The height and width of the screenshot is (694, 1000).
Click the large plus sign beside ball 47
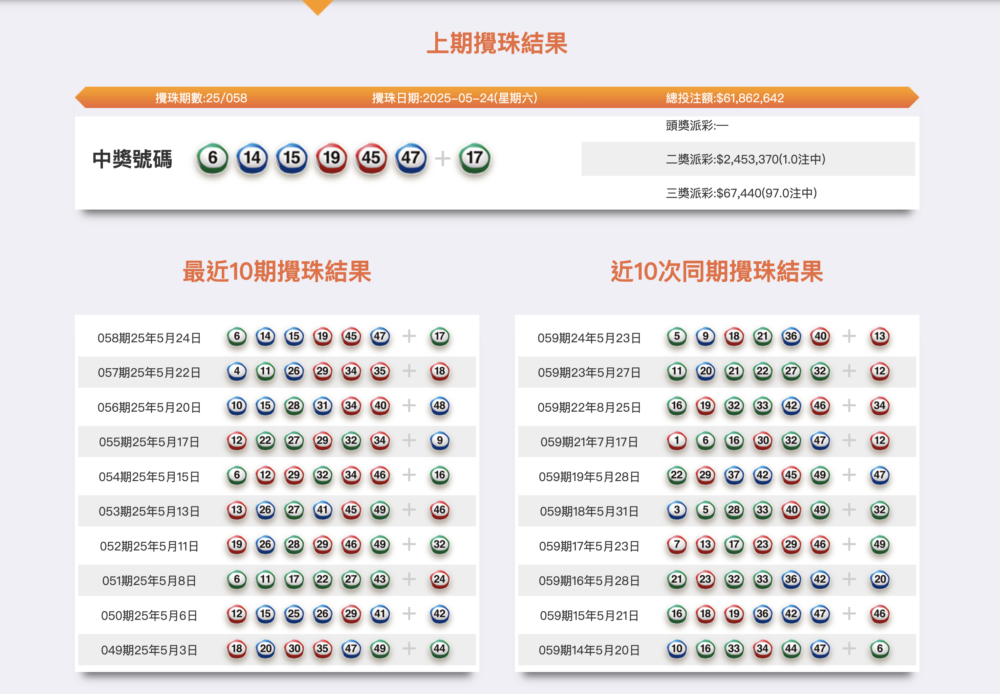tap(443, 159)
